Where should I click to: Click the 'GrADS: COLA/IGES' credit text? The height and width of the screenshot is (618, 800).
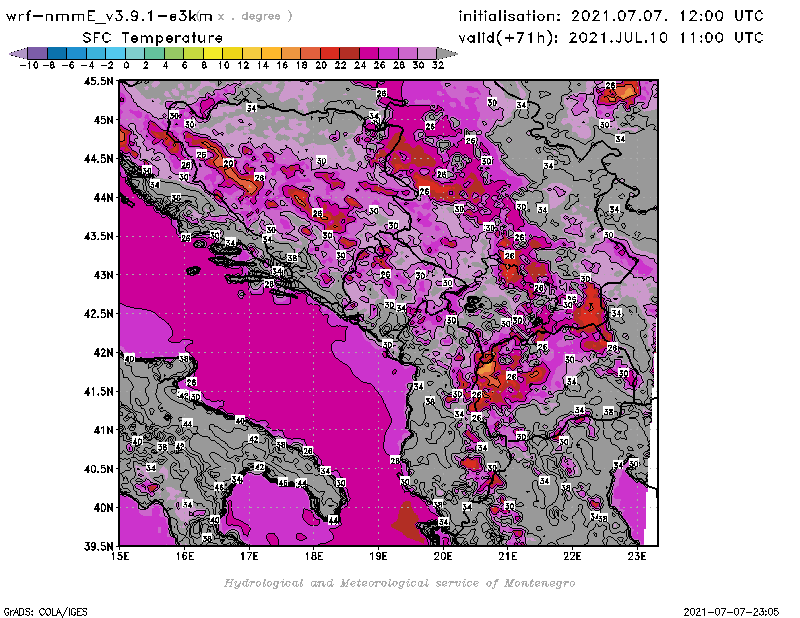[x=45, y=612]
